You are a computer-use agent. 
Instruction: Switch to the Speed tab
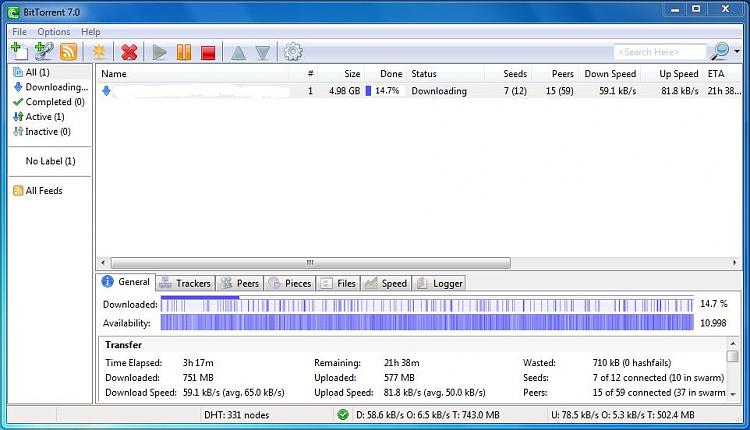(386, 283)
